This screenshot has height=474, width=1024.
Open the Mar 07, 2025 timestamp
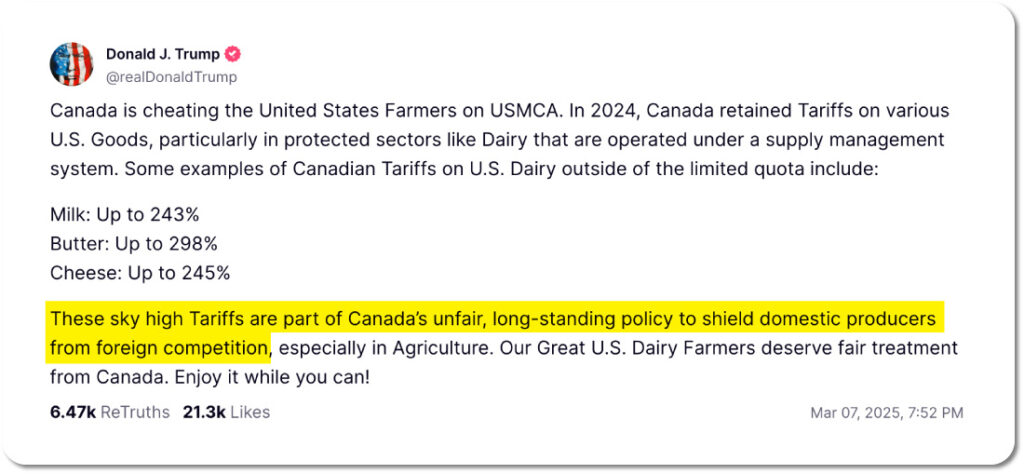(886, 413)
